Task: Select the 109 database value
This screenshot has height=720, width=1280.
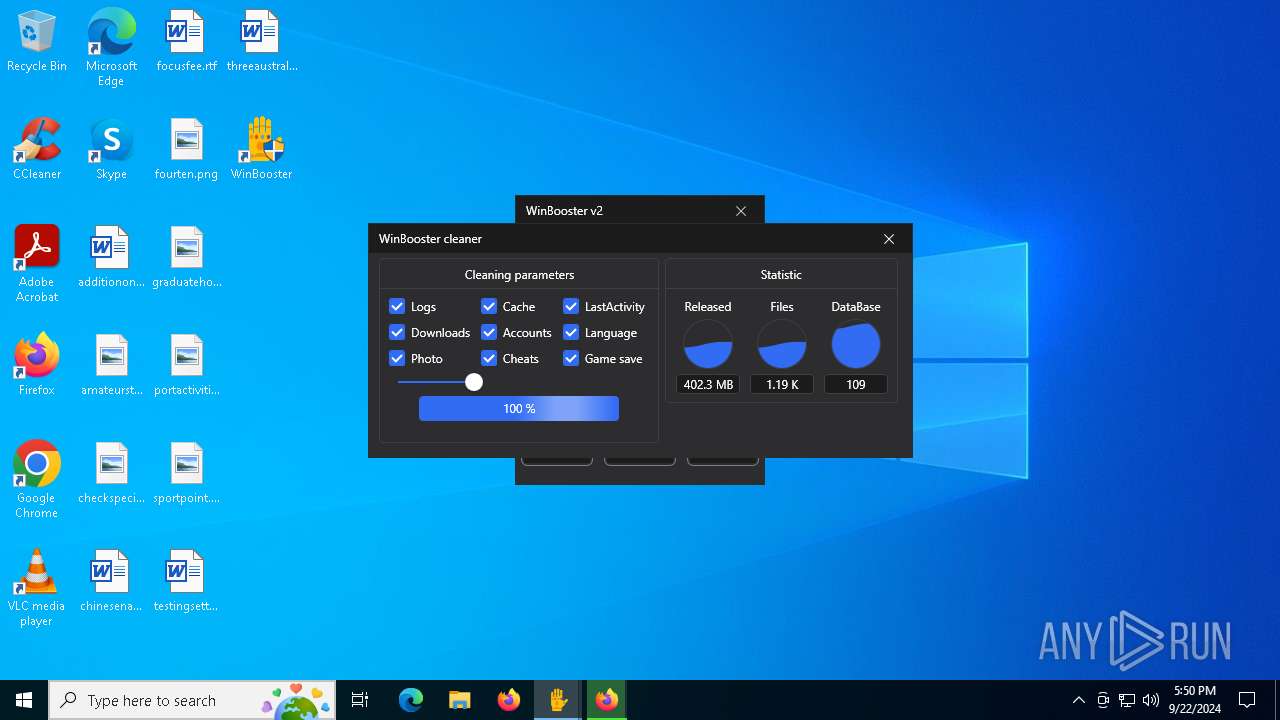Action: 856,384
